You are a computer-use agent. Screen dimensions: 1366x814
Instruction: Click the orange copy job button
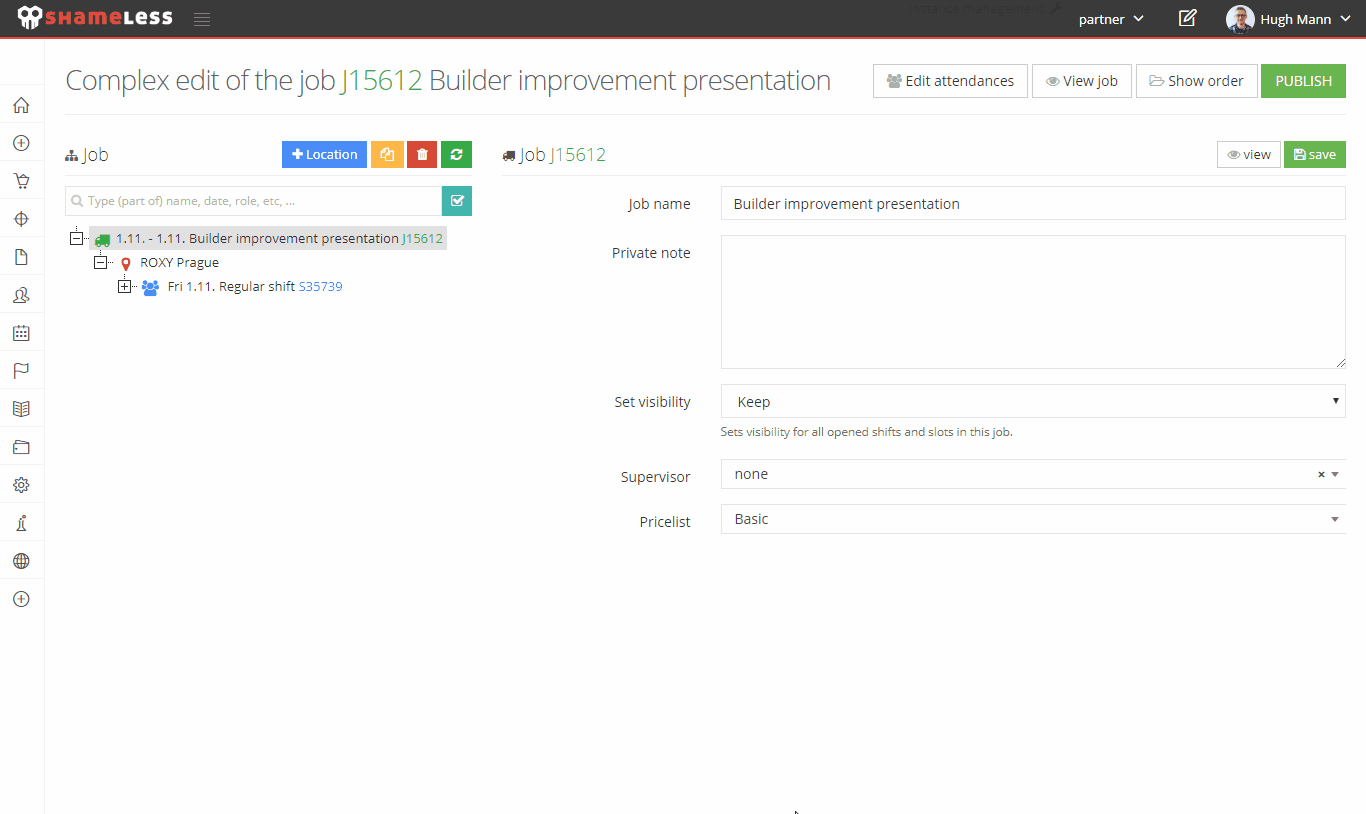point(387,154)
